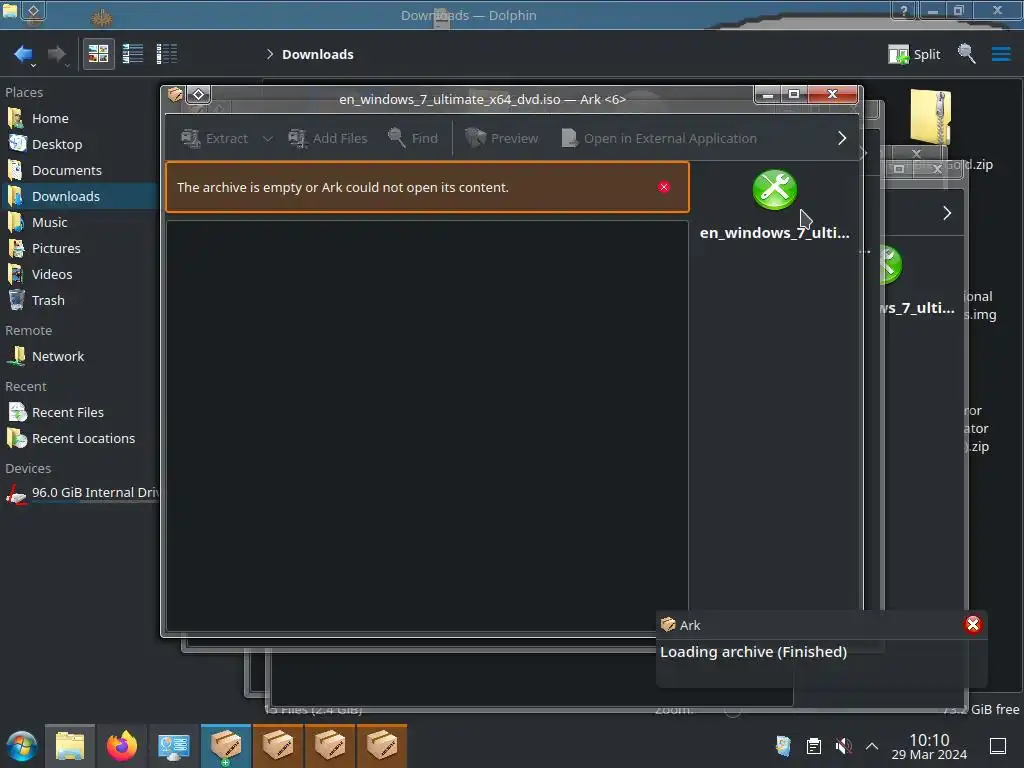Screen dimensions: 1024x768
Task: Toggle Split view in Dolphin
Action: [914, 54]
